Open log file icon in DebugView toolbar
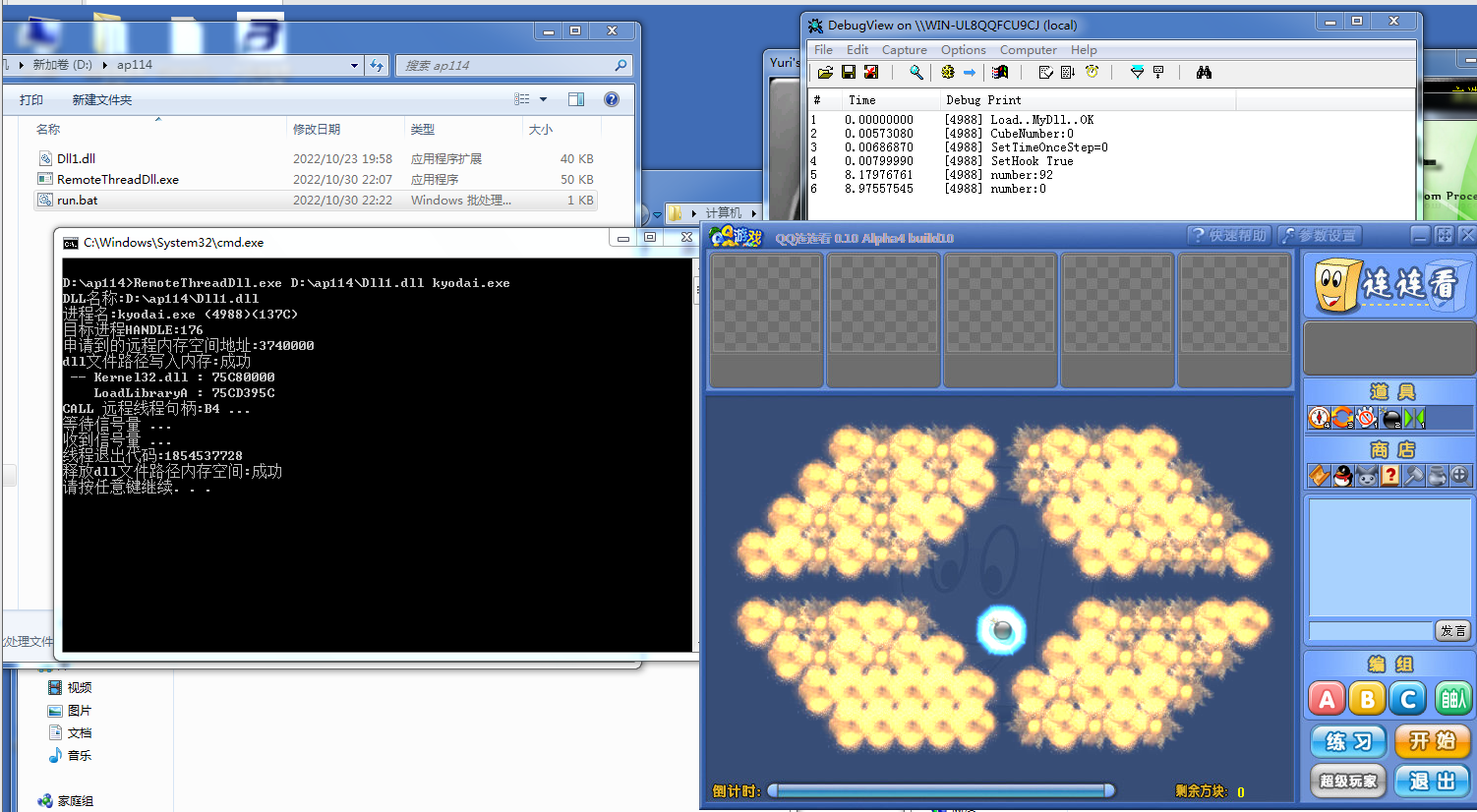Image resolution: width=1477 pixels, height=812 pixels. click(825, 72)
